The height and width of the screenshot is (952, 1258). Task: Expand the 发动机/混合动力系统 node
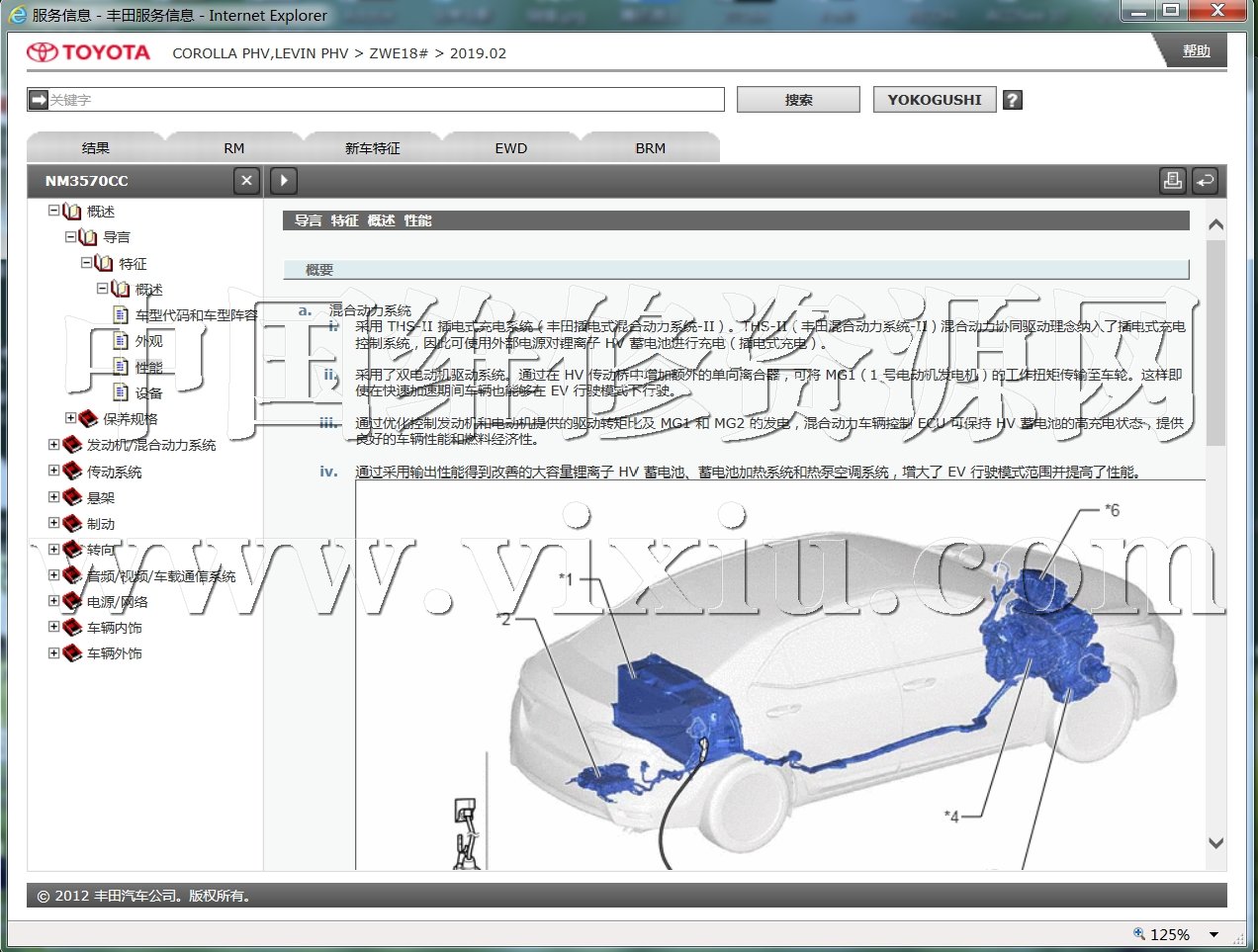click(x=54, y=445)
